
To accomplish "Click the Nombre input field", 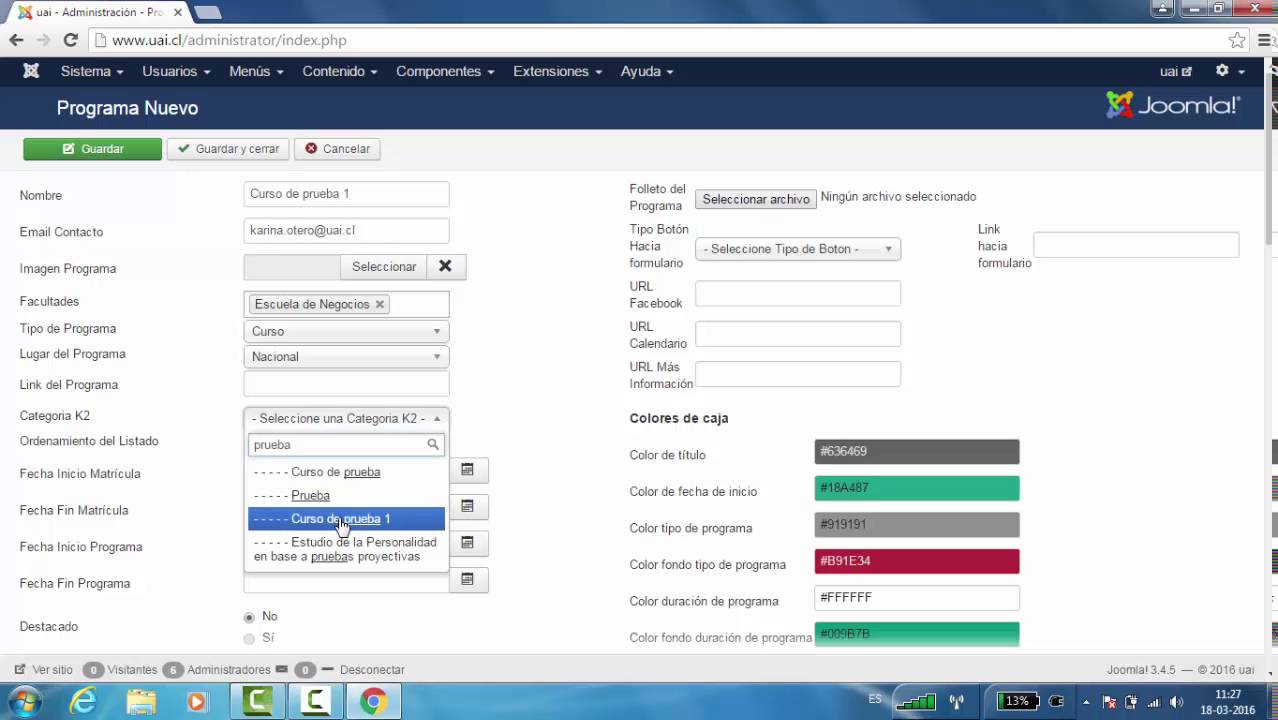I will 346,194.
